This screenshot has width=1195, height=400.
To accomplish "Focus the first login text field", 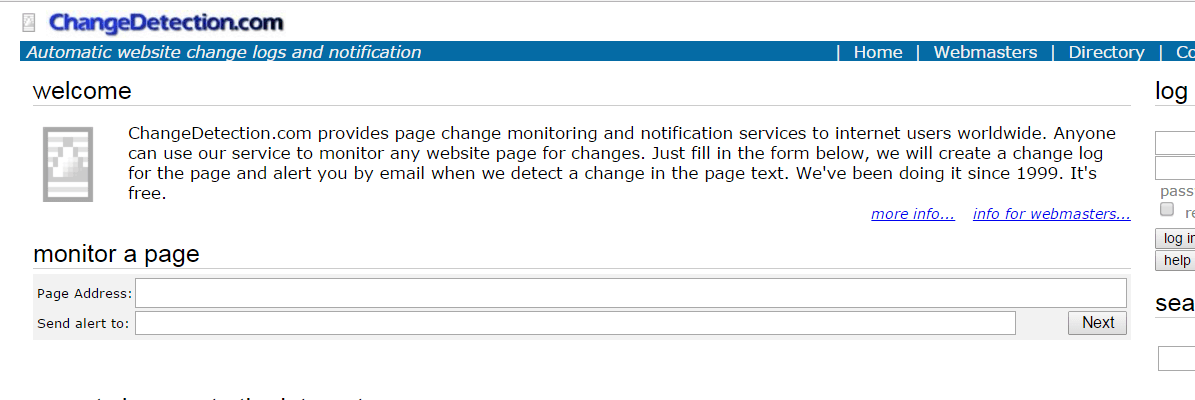I will [x=1175, y=143].
